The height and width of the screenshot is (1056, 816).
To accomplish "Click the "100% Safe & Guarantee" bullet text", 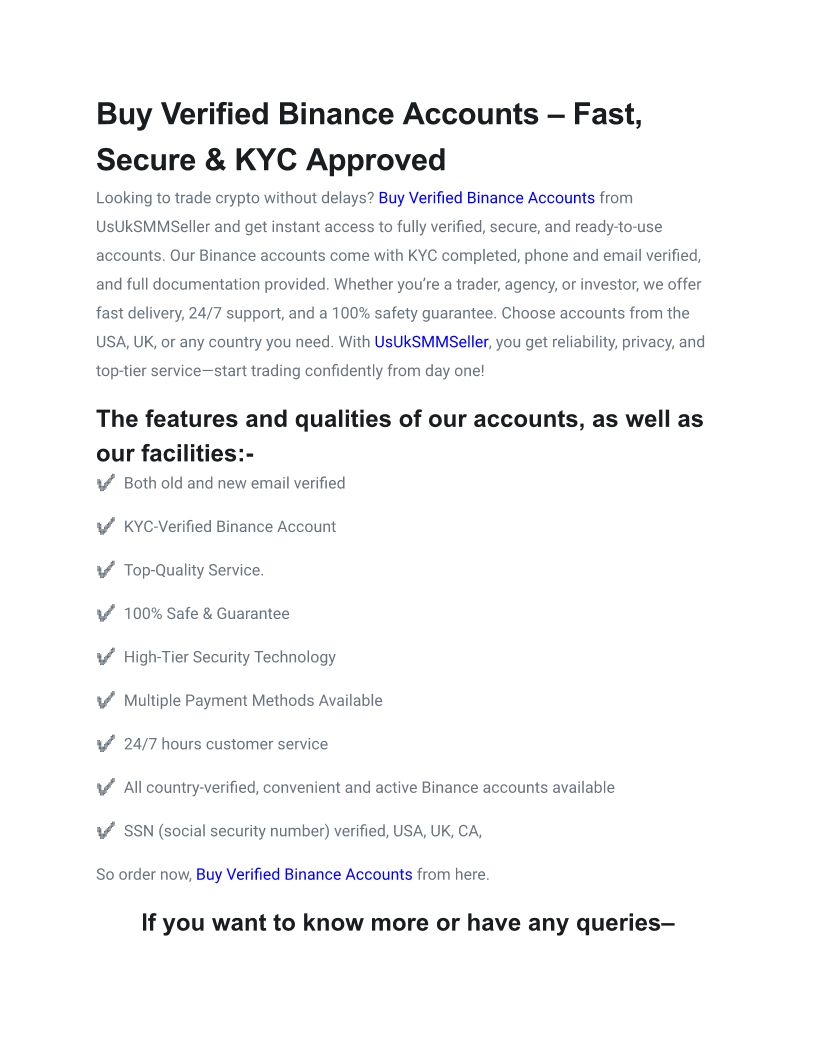I will (x=207, y=614).
